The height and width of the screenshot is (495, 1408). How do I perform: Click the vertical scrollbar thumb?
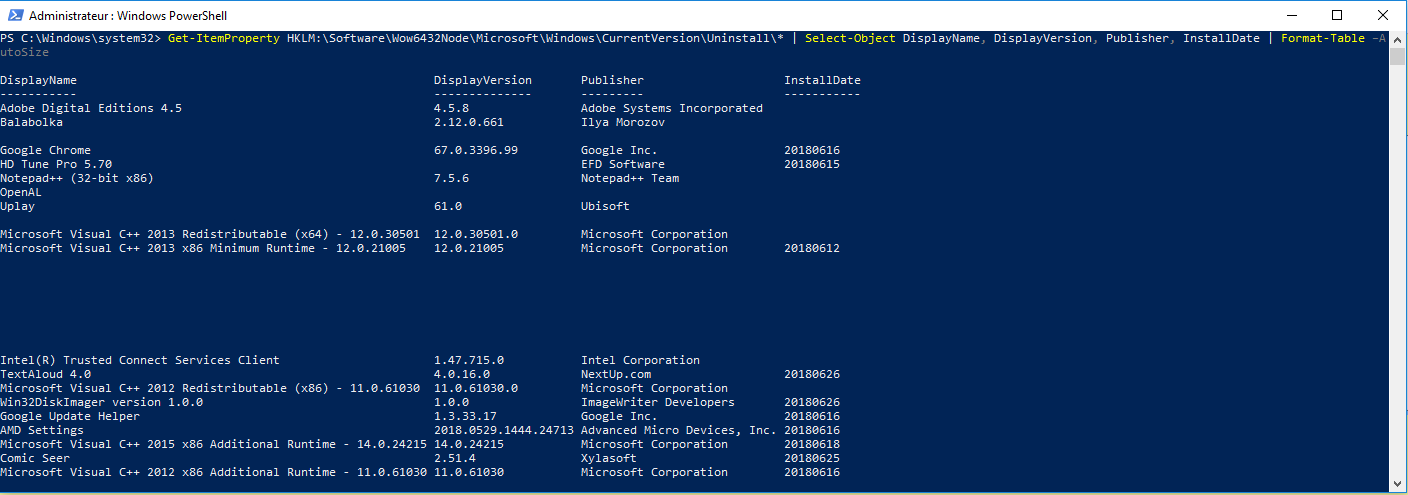pos(1398,56)
